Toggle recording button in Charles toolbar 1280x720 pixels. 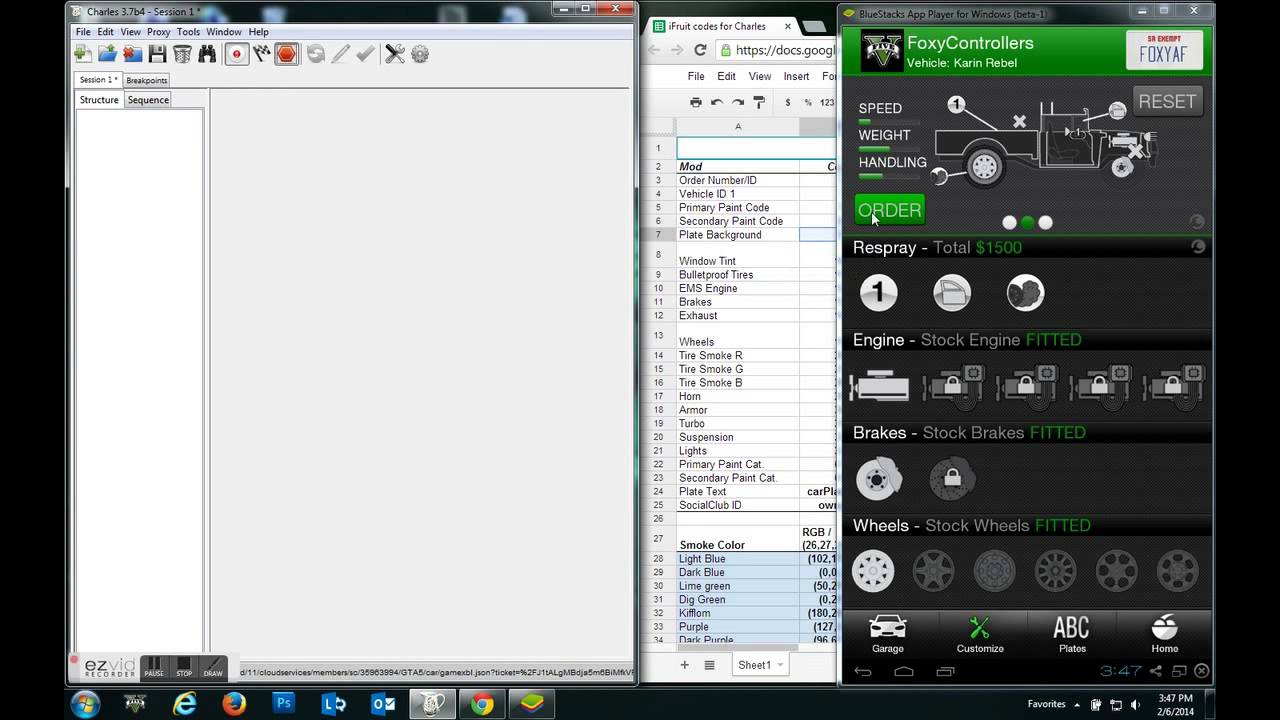coord(236,54)
